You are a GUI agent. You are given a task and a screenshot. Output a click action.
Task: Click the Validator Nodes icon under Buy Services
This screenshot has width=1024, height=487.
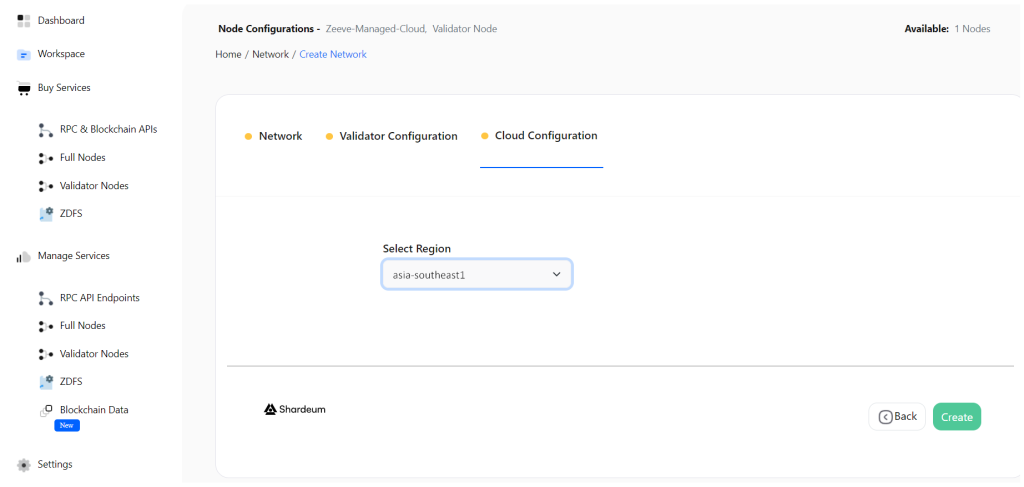click(x=46, y=186)
